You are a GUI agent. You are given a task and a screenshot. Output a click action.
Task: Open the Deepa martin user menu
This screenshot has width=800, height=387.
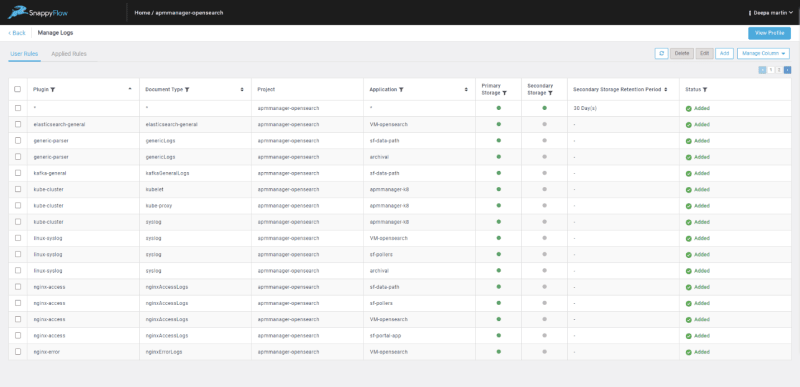point(770,13)
